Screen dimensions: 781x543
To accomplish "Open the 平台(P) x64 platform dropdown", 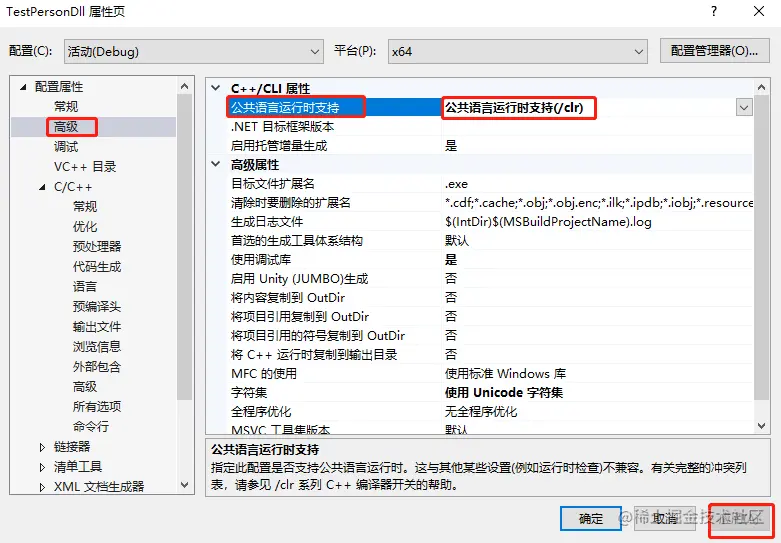I will pos(518,51).
